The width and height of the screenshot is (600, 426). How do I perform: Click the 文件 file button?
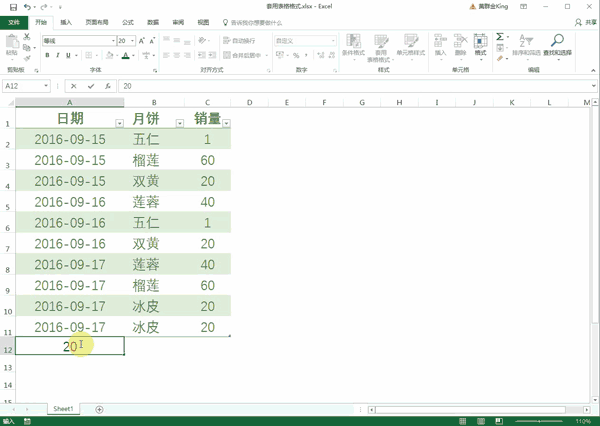(x=14, y=20)
